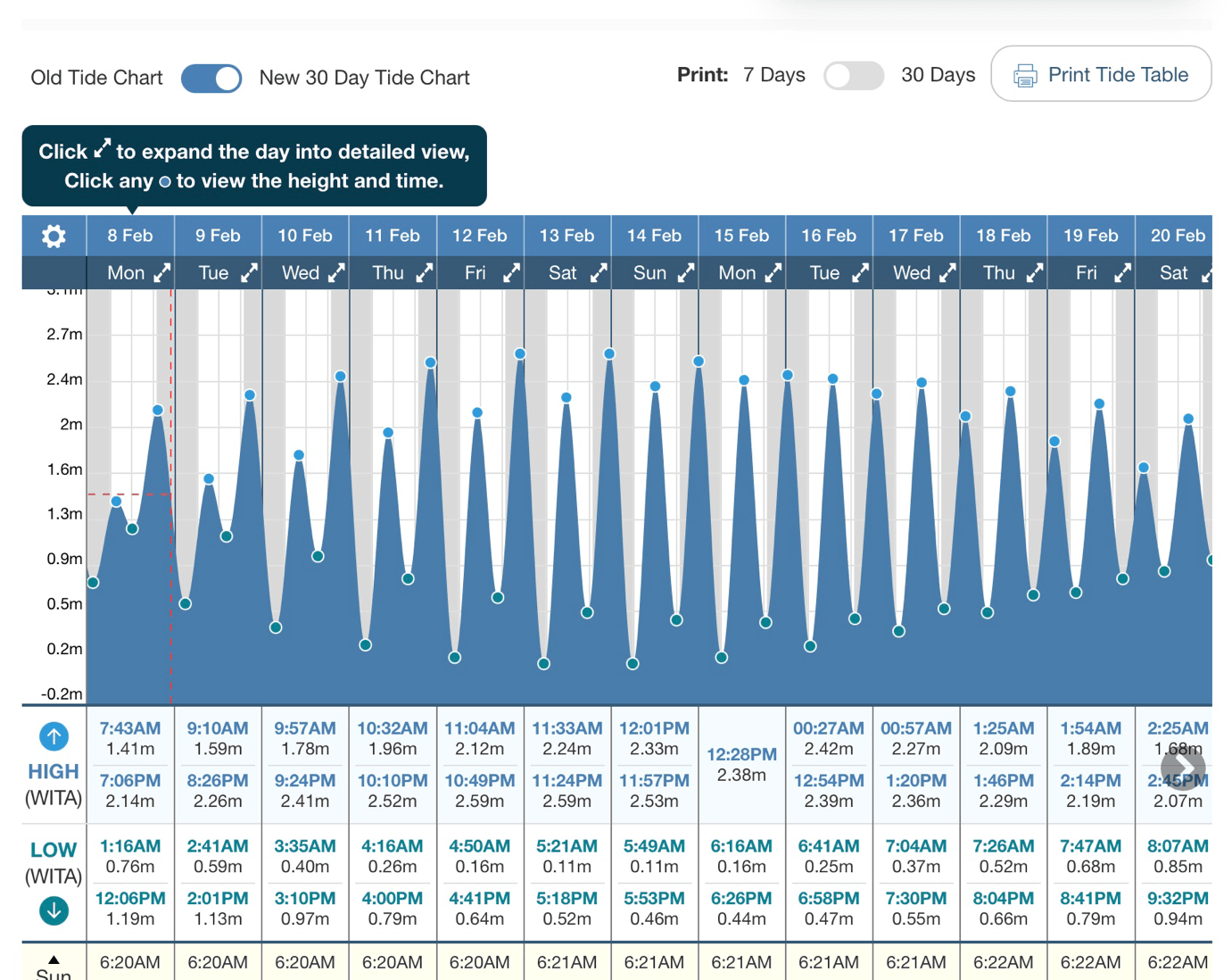The height and width of the screenshot is (980, 1232).
Task: Expand Friday 12 Feb detailed view
Action: [x=511, y=273]
